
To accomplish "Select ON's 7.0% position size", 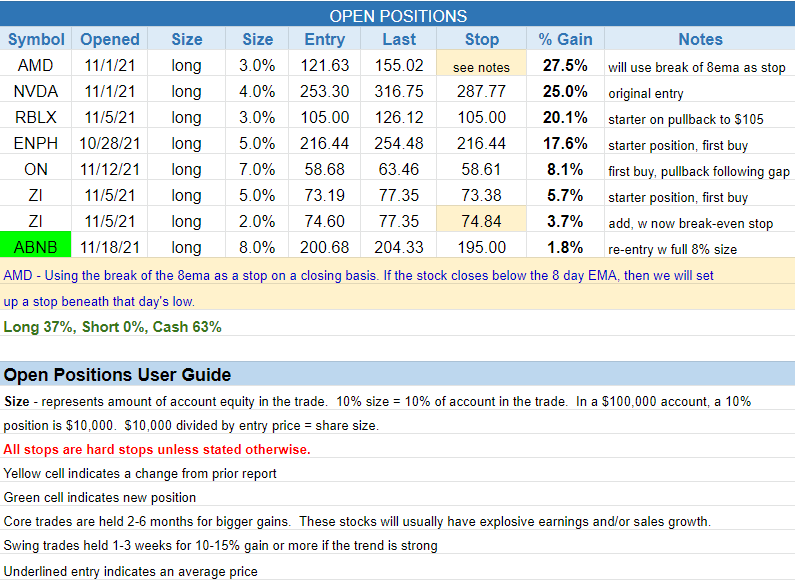I will [x=257, y=169].
